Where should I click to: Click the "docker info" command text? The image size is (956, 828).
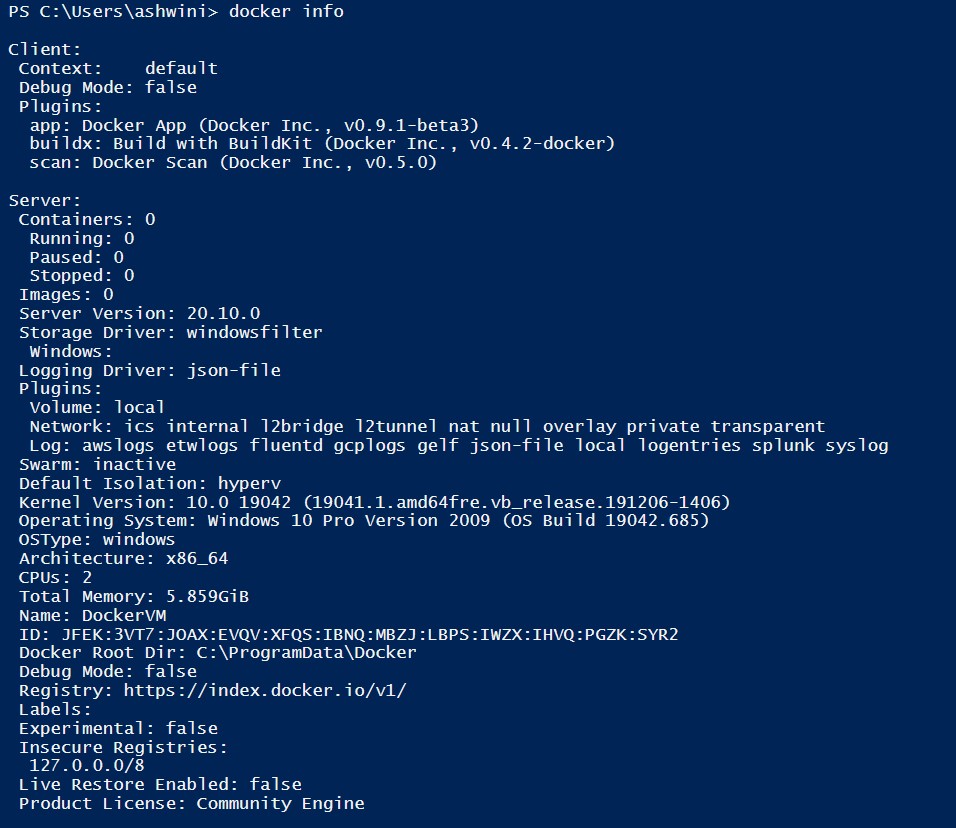(286, 12)
